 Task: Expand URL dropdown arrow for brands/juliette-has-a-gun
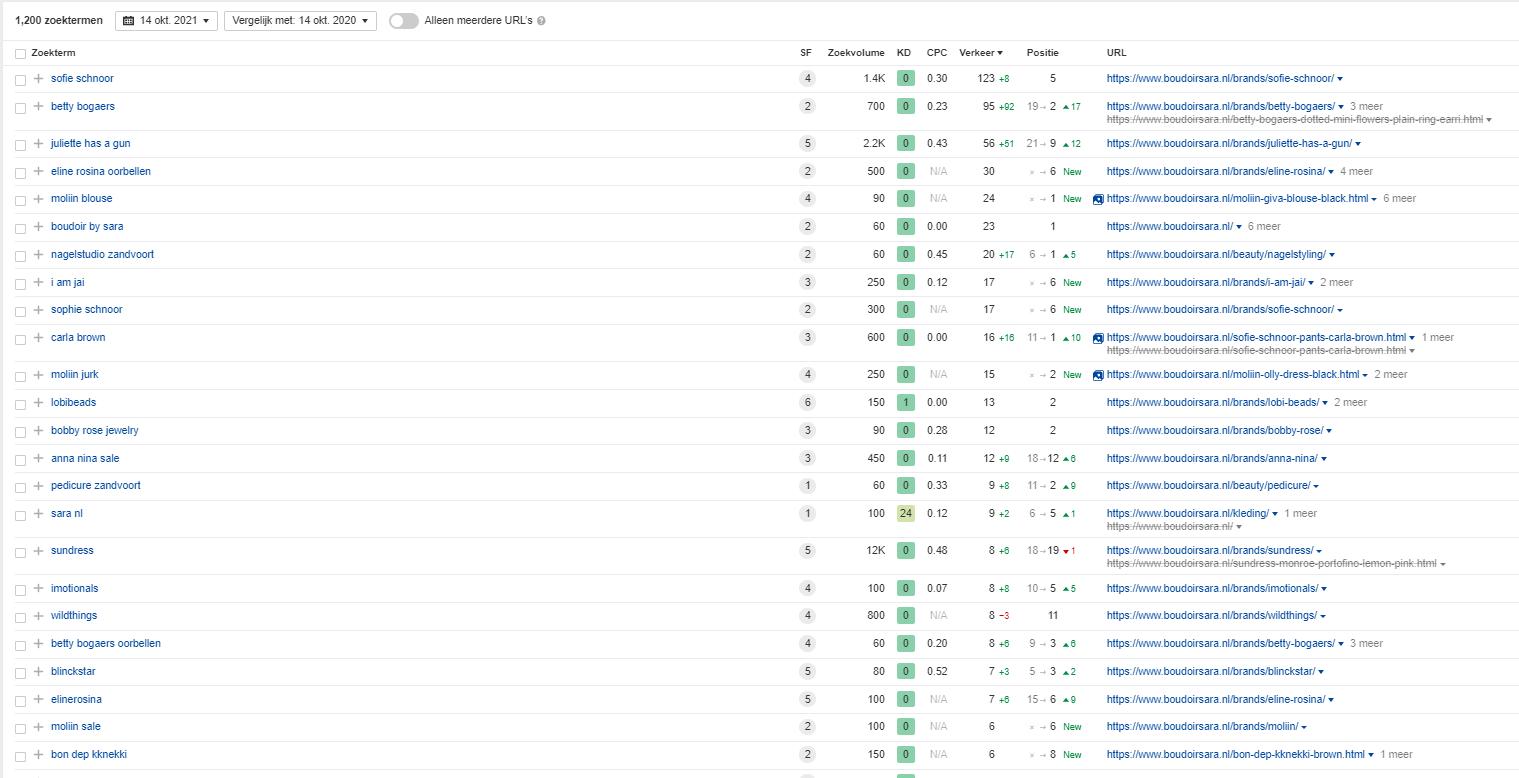tap(1357, 144)
